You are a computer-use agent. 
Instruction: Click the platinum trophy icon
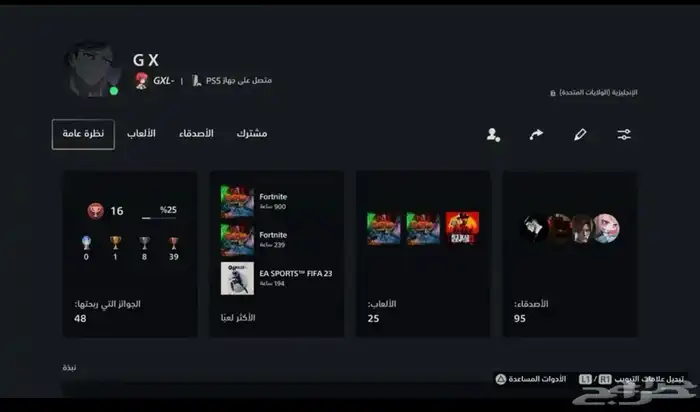(86, 243)
